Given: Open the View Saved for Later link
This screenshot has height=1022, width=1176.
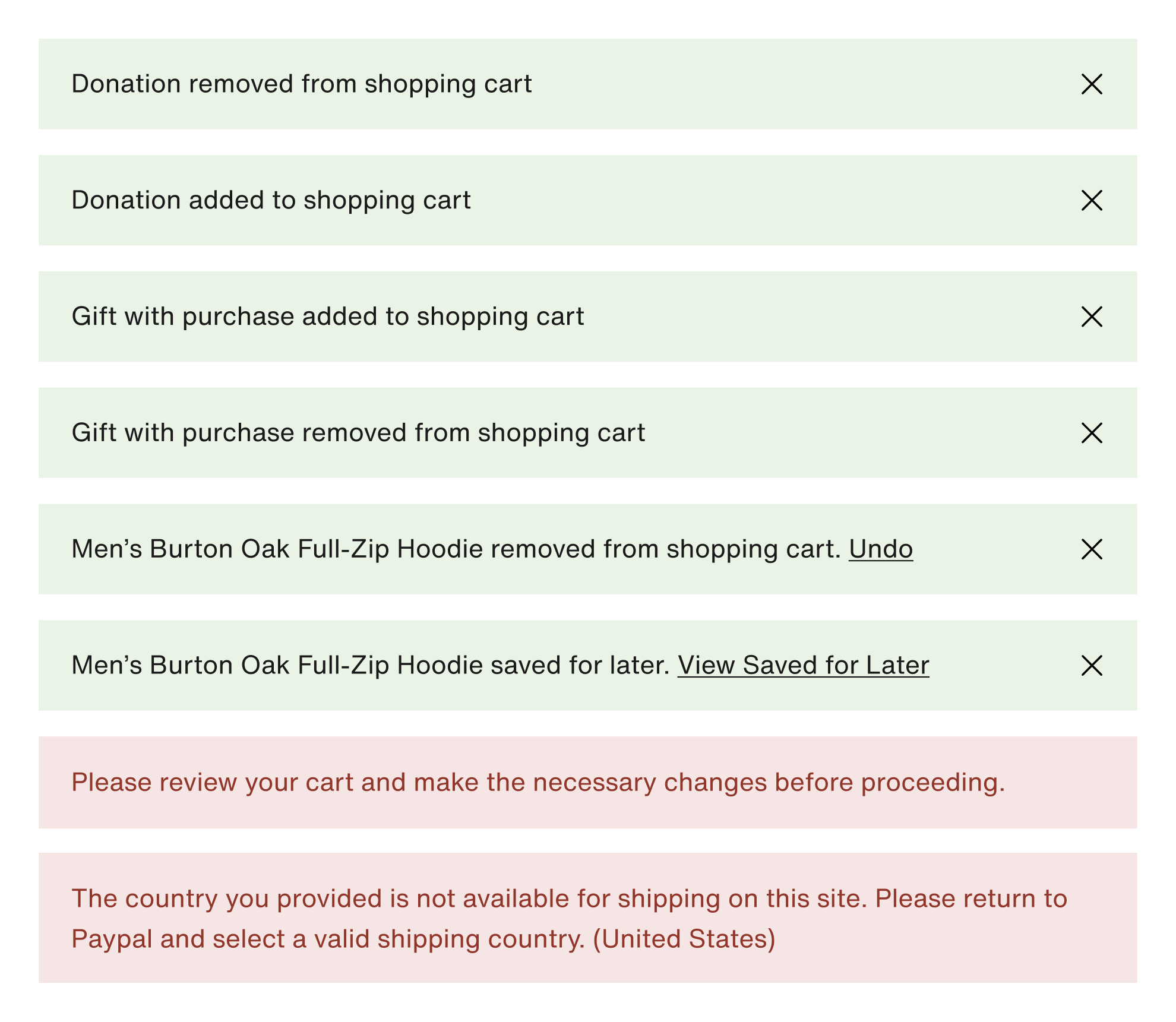Looking at the screenshot, I should pos(803,666).
